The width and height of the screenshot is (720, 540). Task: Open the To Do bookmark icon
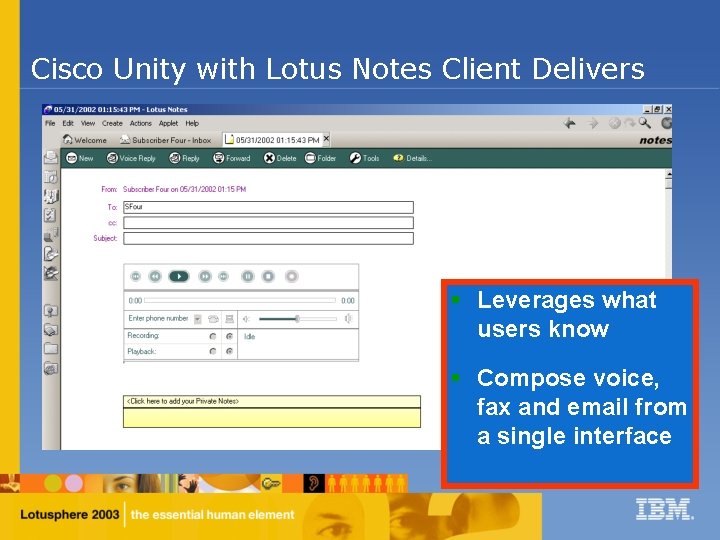(51, 215)
